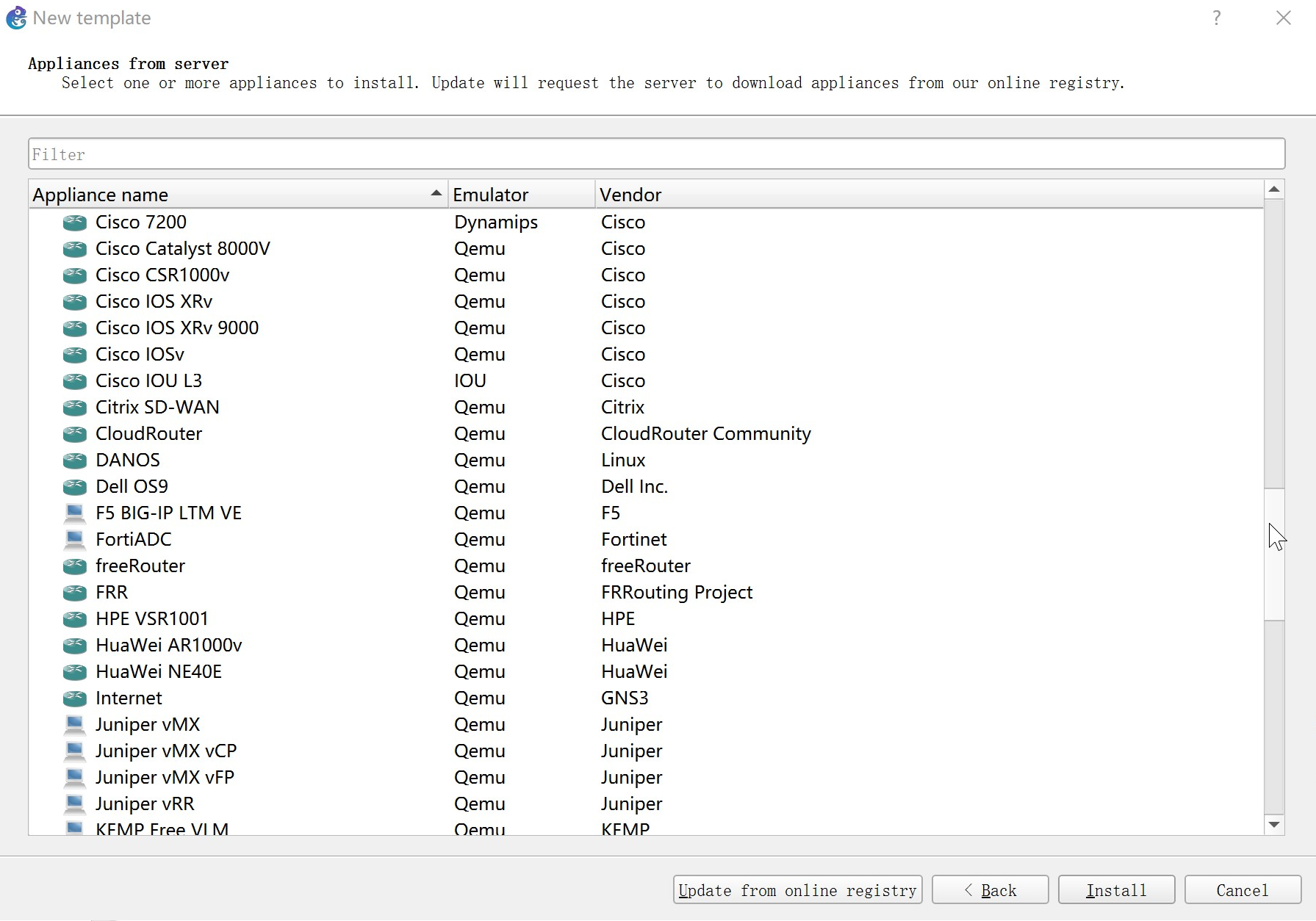Click HPE vendor cell
The width and height of the screenshot is (1316, 921).
click(618, 619)
